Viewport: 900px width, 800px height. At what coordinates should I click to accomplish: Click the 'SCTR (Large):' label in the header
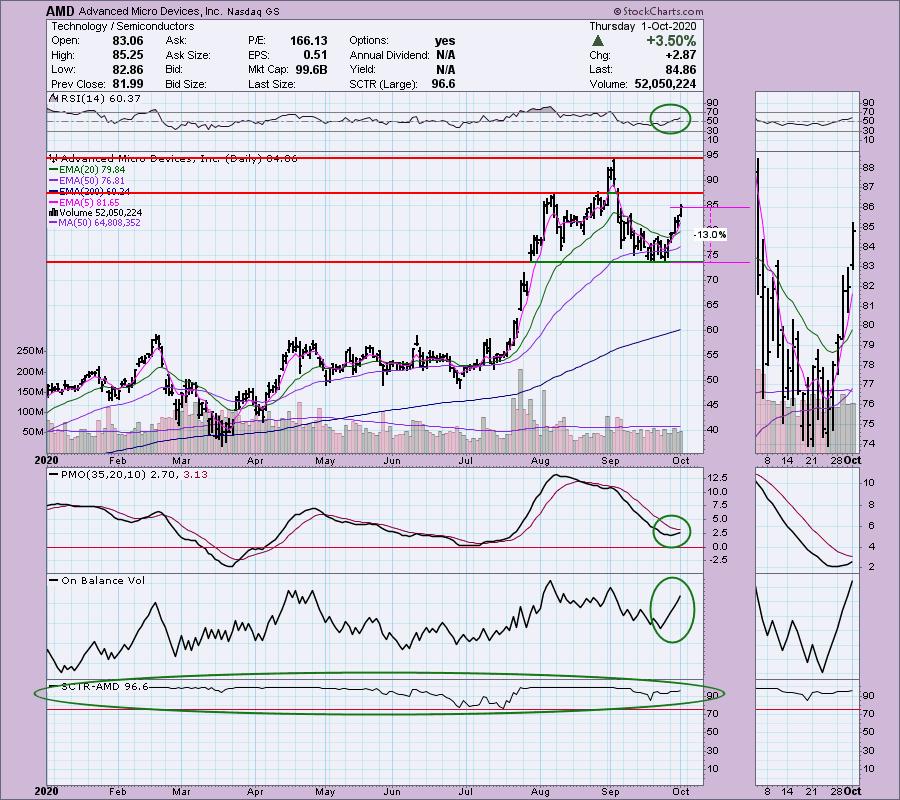(383, 84)
